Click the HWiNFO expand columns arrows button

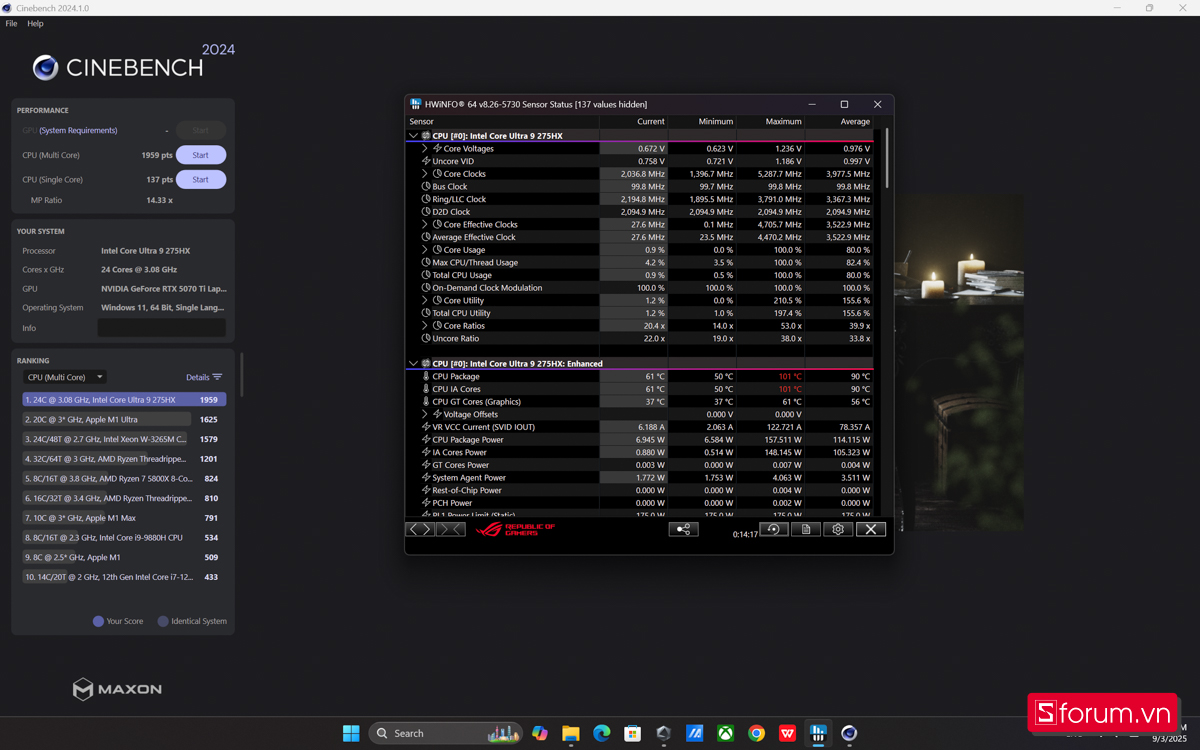click(420, 529)
